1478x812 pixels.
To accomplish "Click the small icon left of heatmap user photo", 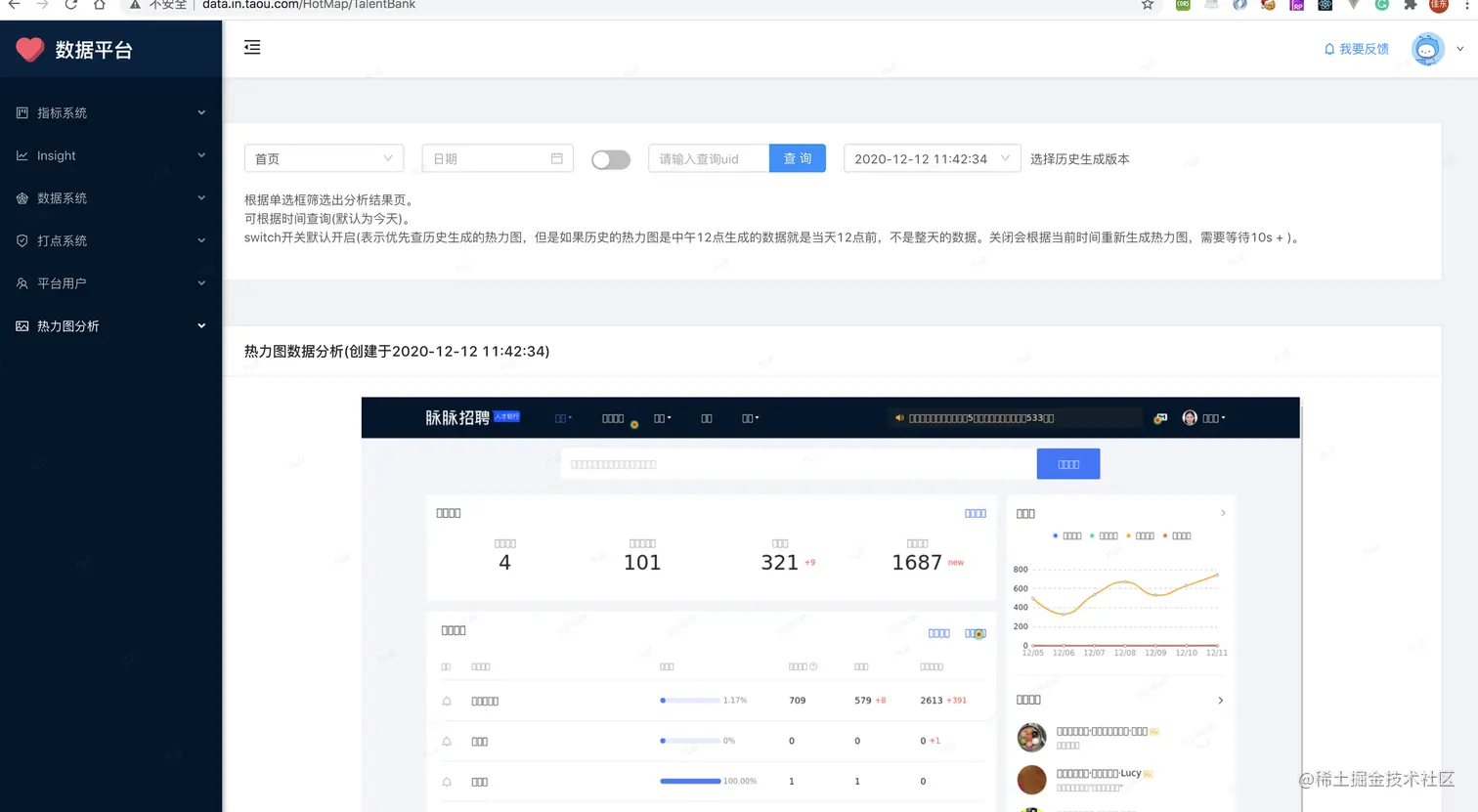I will click(1160, 418).
